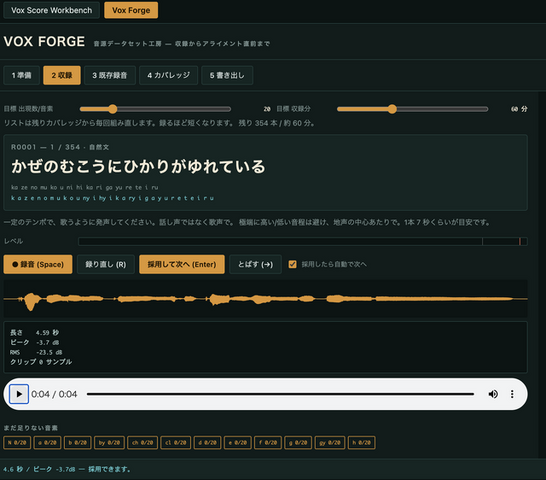Open step 5 書き出し tab
Viewport: 546px width, 480px height.
[227, 75]
